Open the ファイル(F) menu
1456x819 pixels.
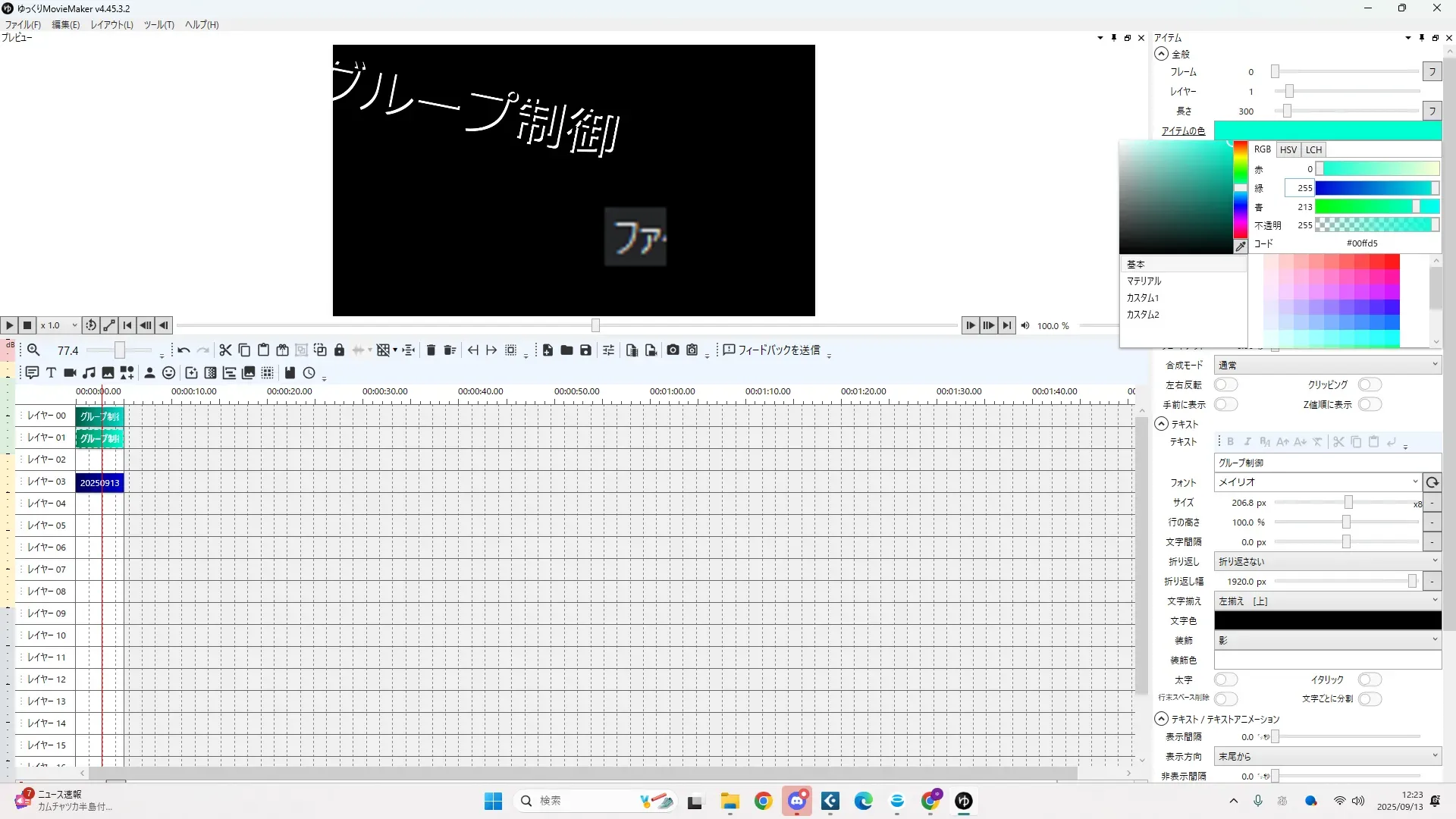[x=23, y=25]
